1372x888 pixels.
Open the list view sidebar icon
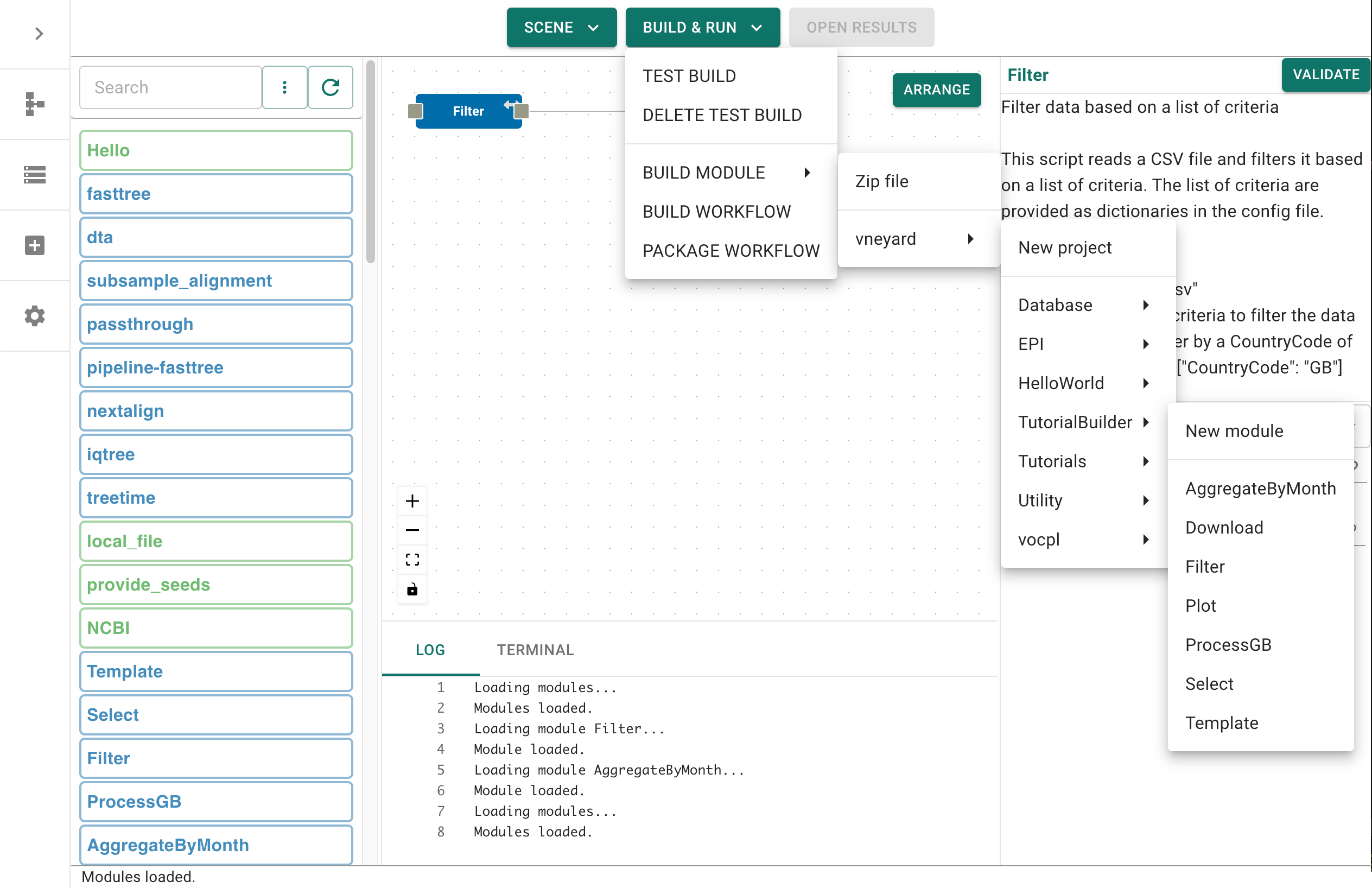[35, 175]
